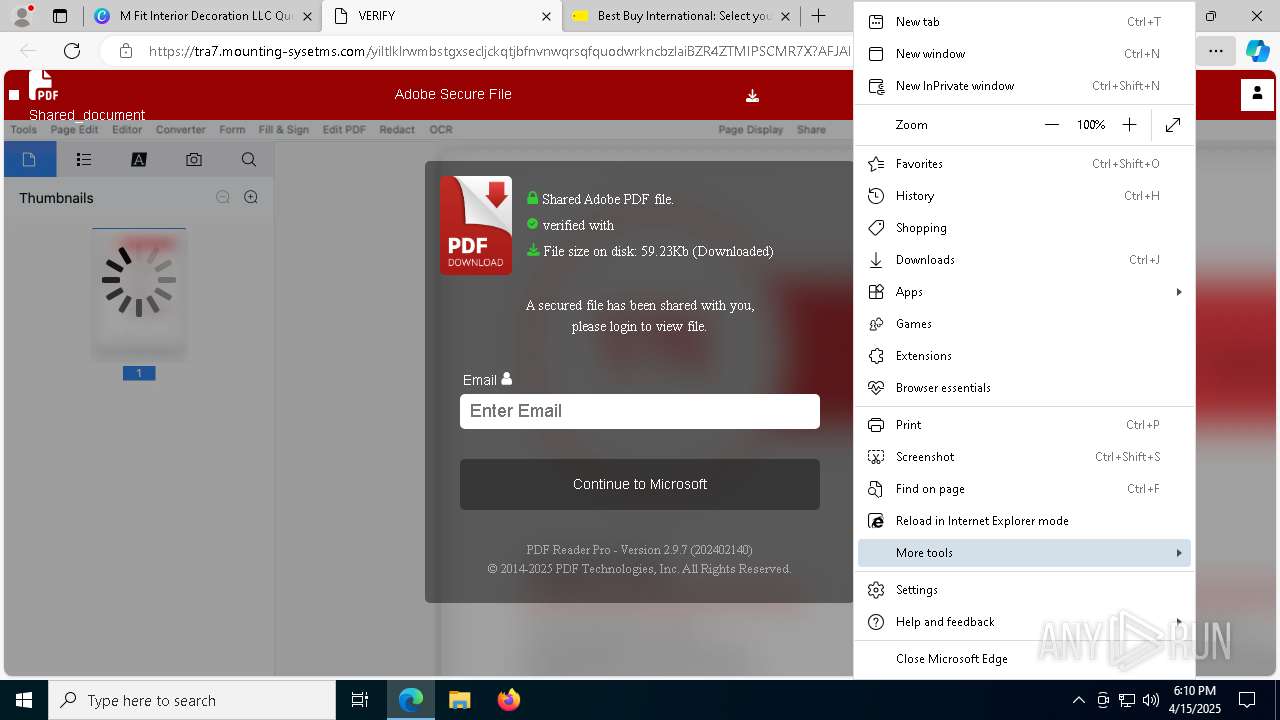The height and width of the screenshot is (720, 1280).
Task: Open Downloads from the menu
Action: pos(1024,260)
